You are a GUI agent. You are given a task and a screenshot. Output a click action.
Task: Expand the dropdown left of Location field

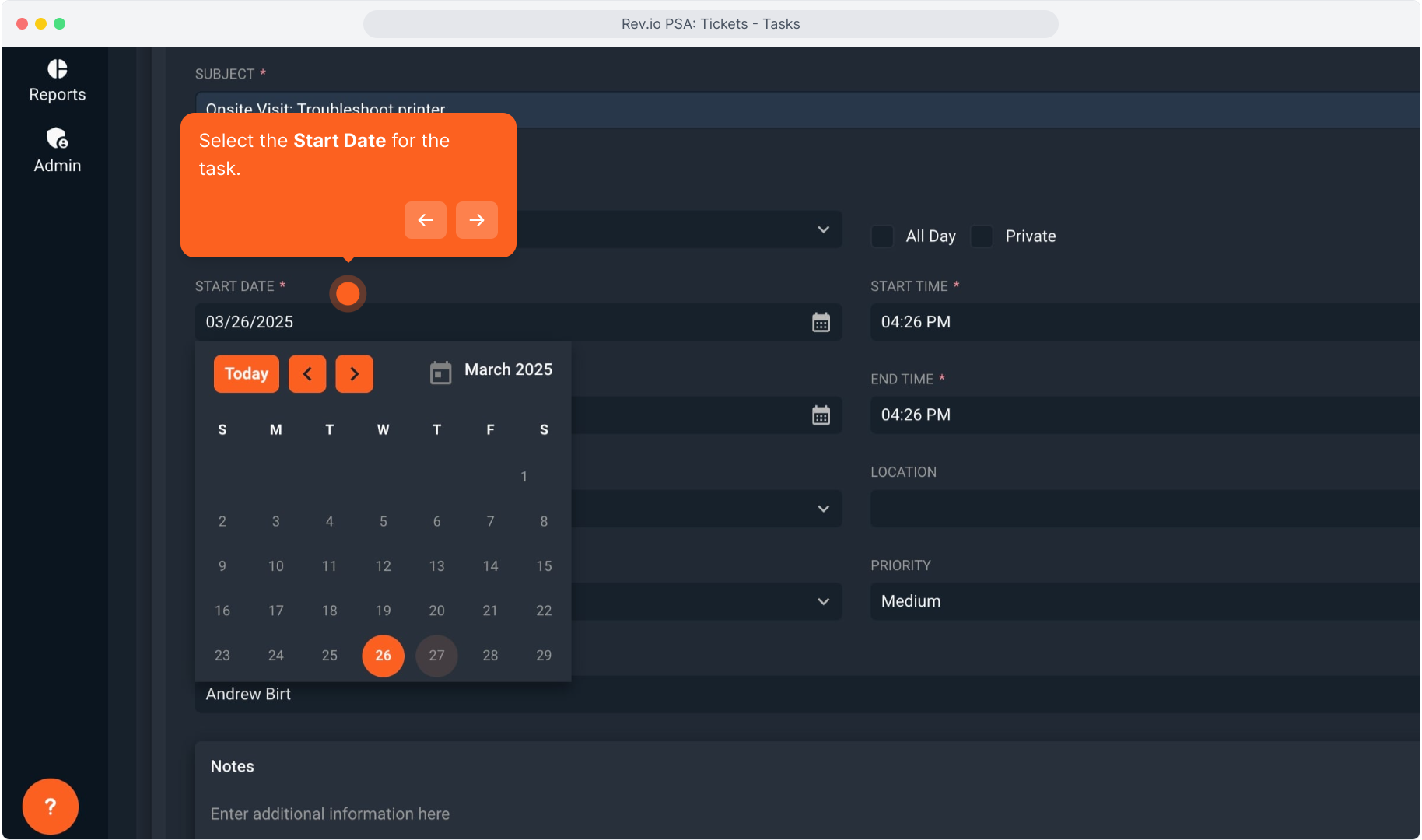click(823, 509)
